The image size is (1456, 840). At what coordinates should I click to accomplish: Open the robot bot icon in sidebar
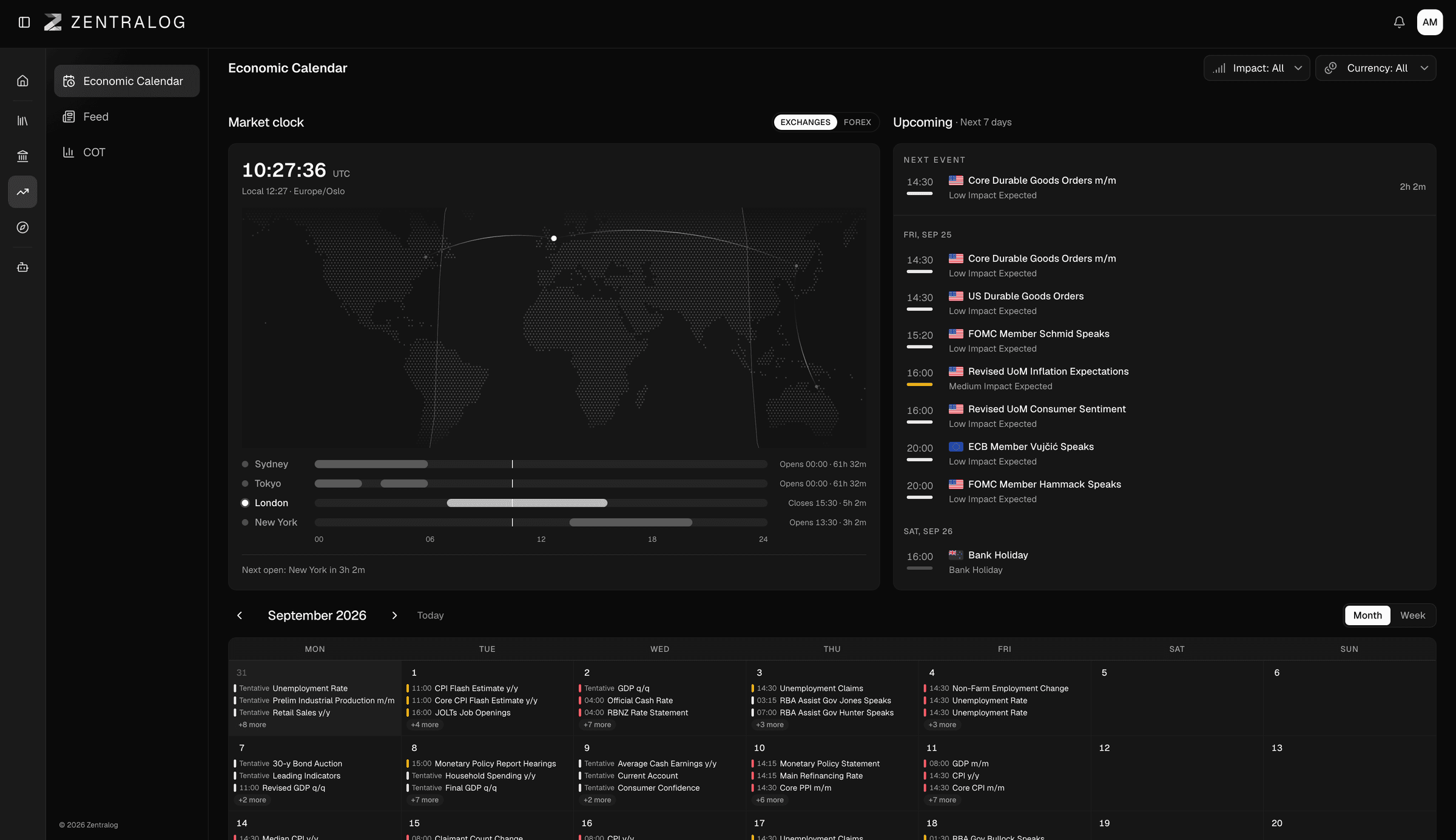(22, 267)
